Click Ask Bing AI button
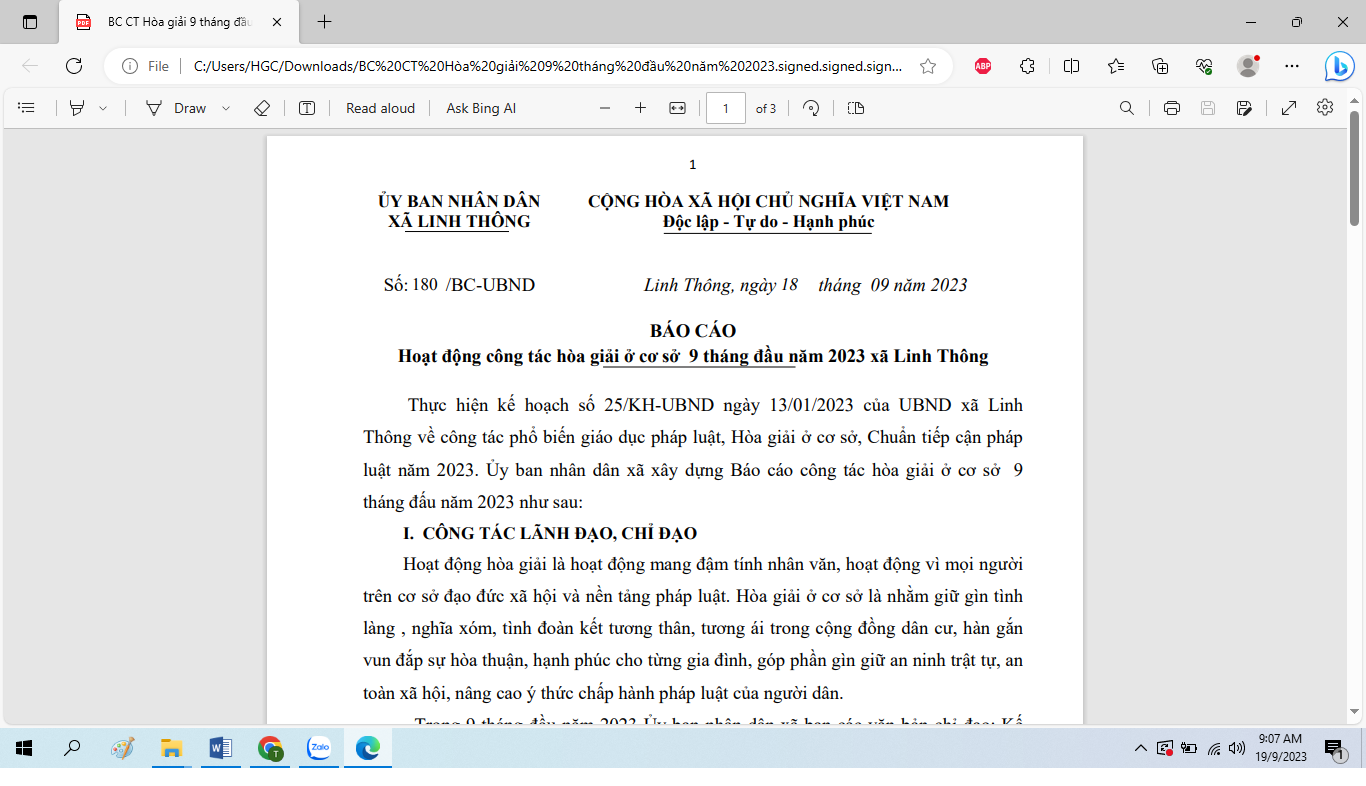The image size is (1366, 786). point(481,108)
